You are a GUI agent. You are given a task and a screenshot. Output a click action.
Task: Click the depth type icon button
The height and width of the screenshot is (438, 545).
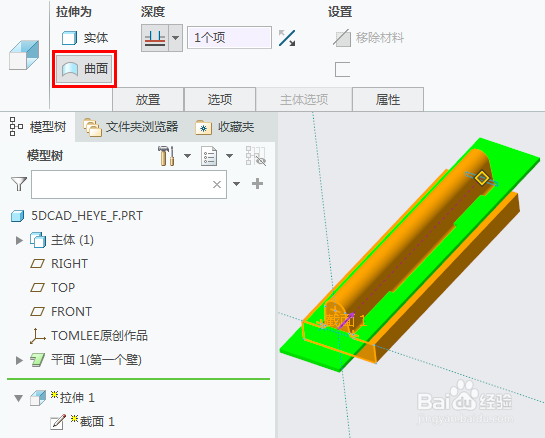click(x=155, y=38)
